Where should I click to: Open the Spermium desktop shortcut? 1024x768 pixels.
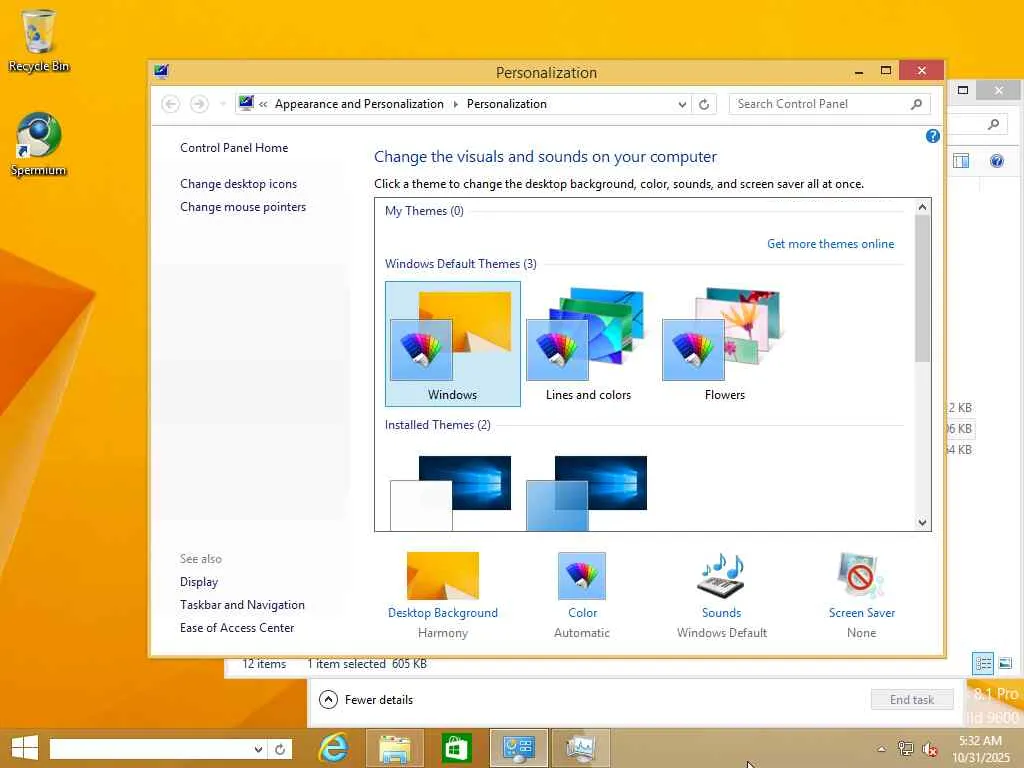(39, 144)
